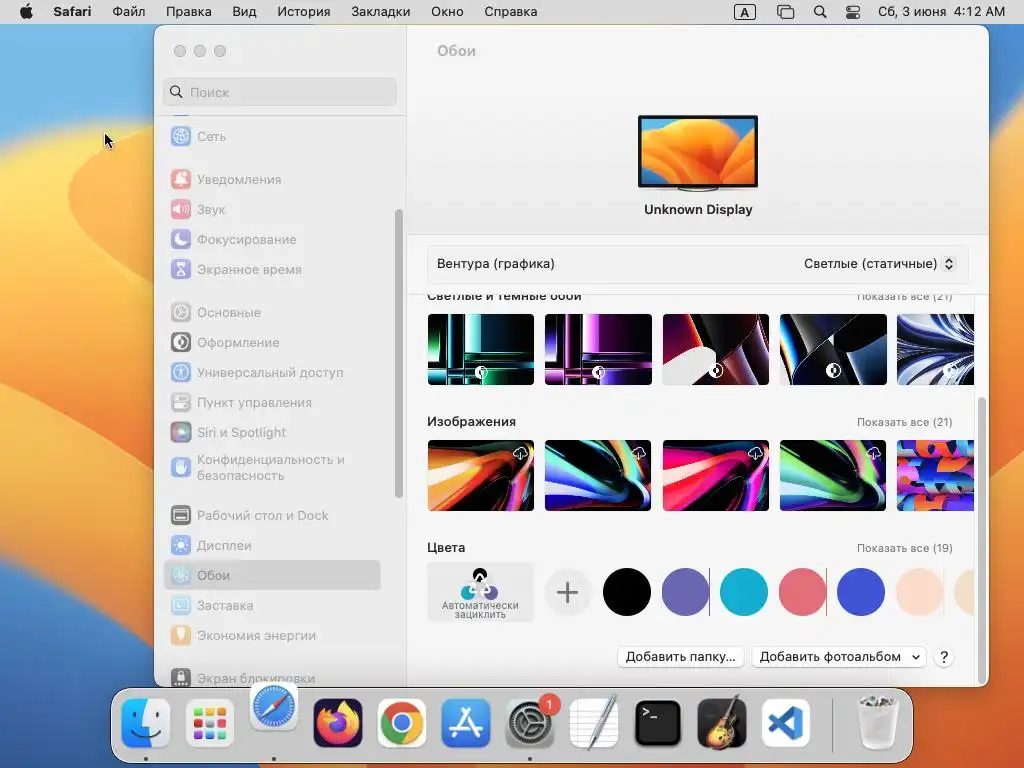Click the Заставка screensaver icon
1024x768 pixels.
click(181, 605)
